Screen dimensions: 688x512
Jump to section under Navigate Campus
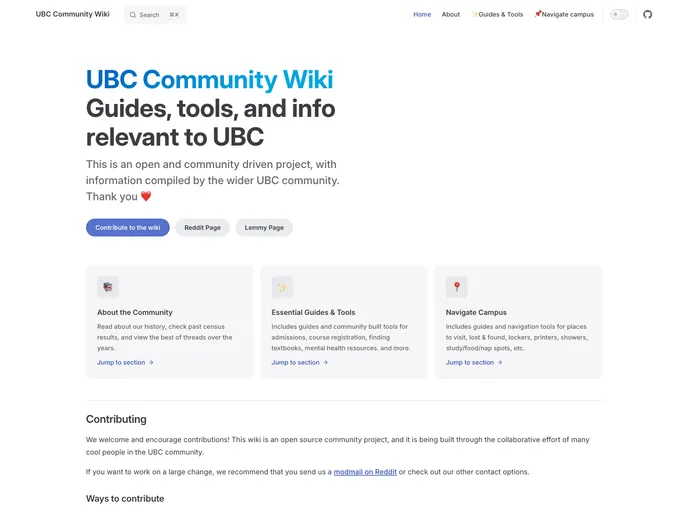(x=474, y=362)
